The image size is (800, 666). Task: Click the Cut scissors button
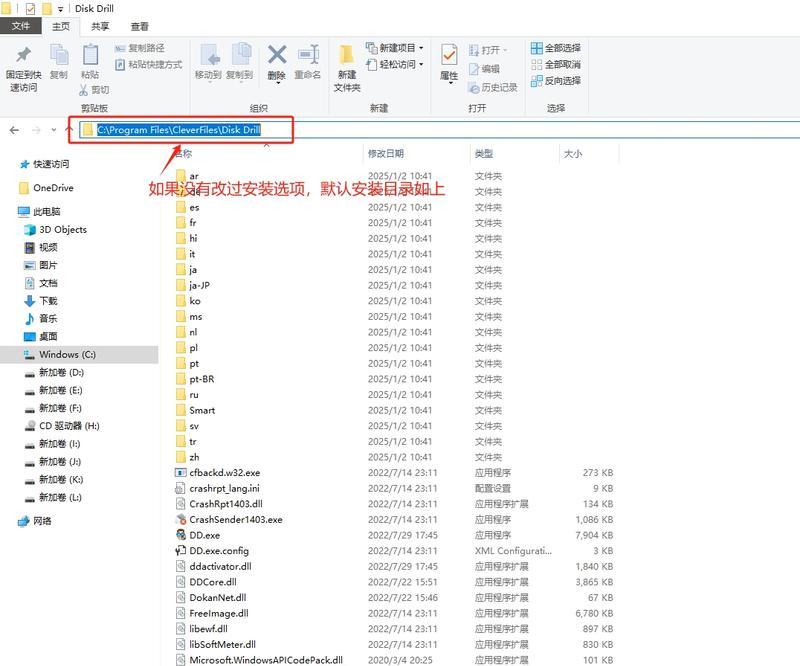94,90
